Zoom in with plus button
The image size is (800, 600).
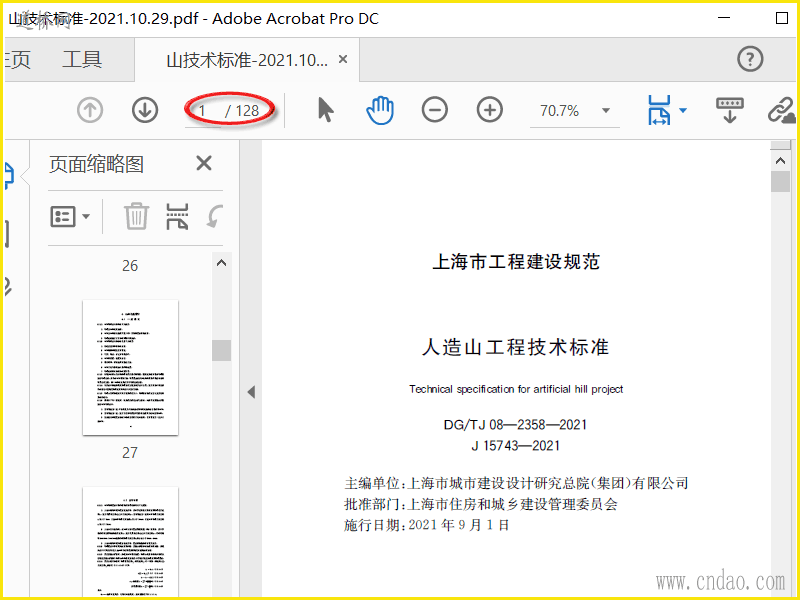point(490,110)
